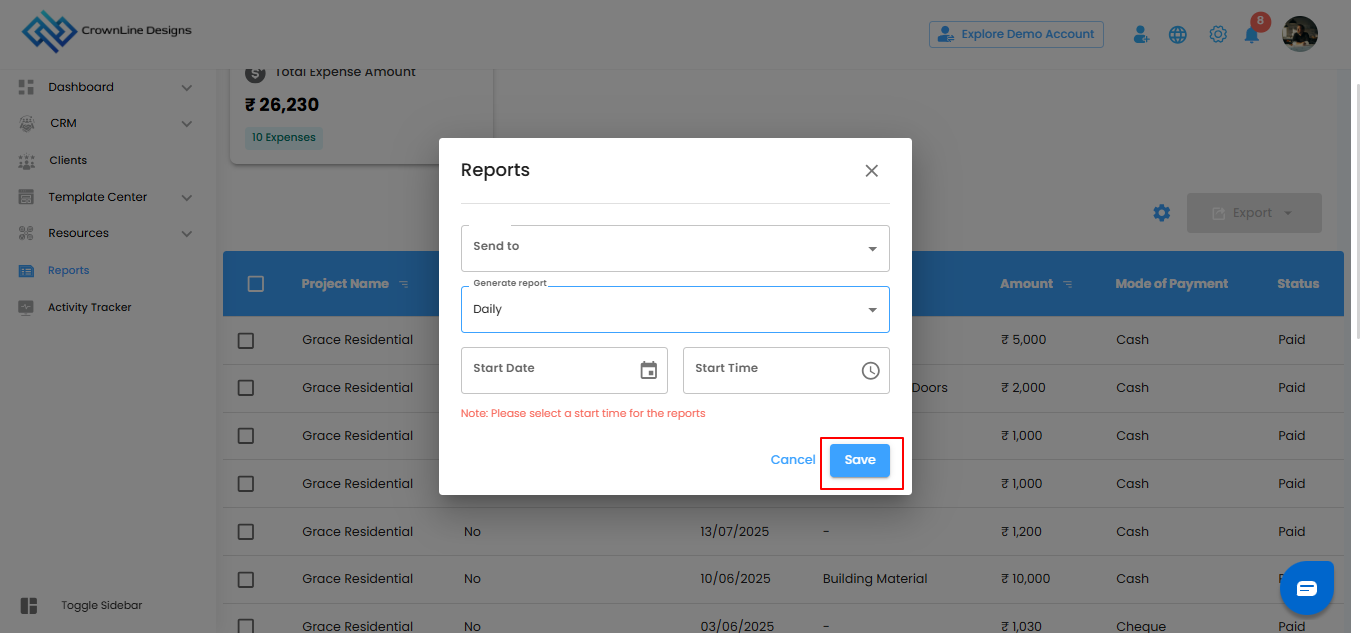Image resolution: width=1366 pixels, height=633 pixels.
Task: Toggle the select-all checkbox in table header
Action: point(255,284)
